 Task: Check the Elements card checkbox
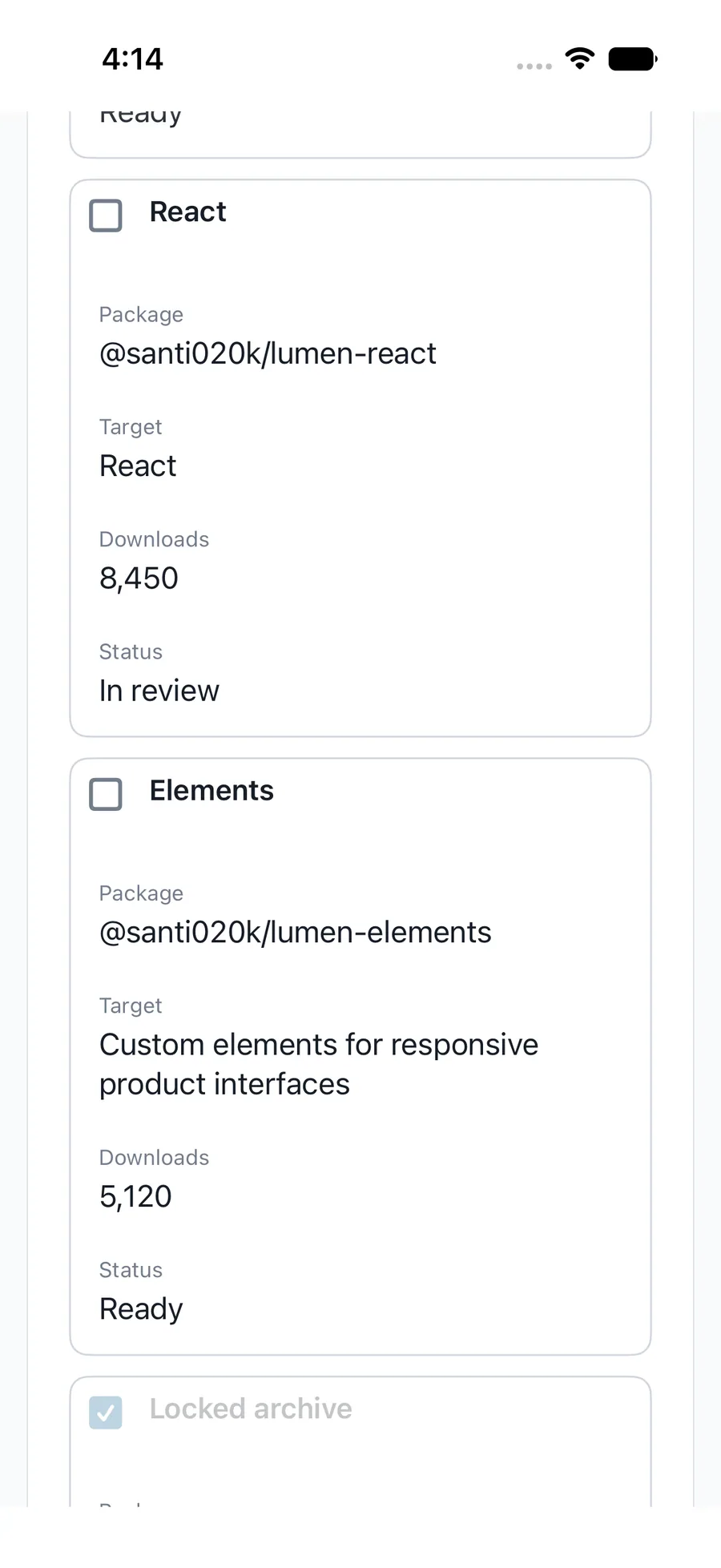click(106, 794)
